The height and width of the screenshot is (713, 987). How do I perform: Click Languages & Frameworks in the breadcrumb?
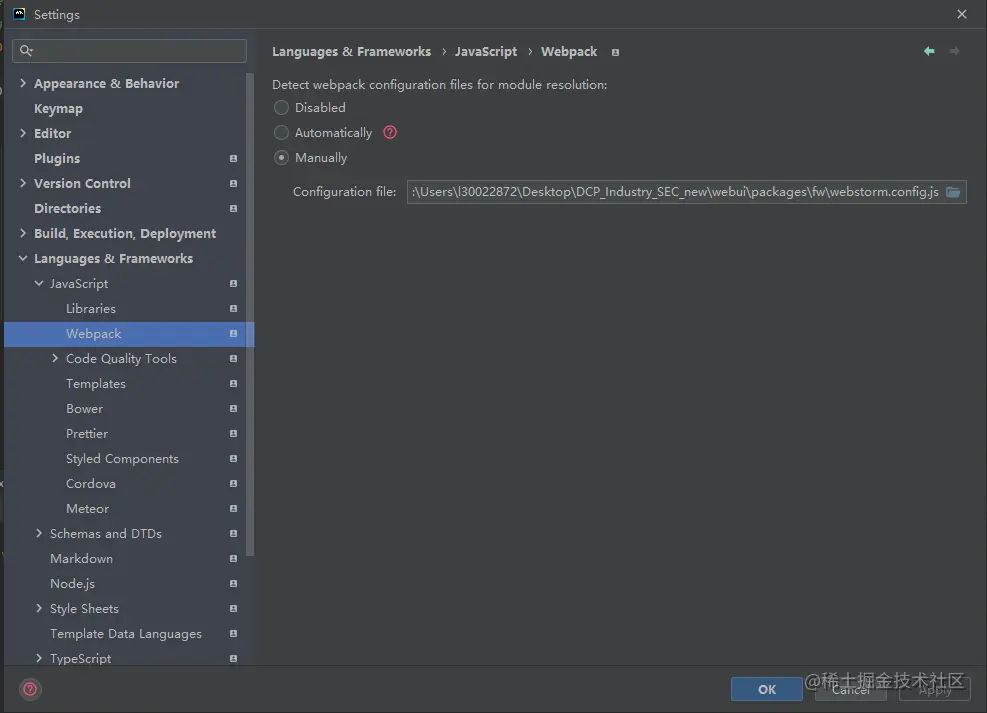(x=351, y=52)
